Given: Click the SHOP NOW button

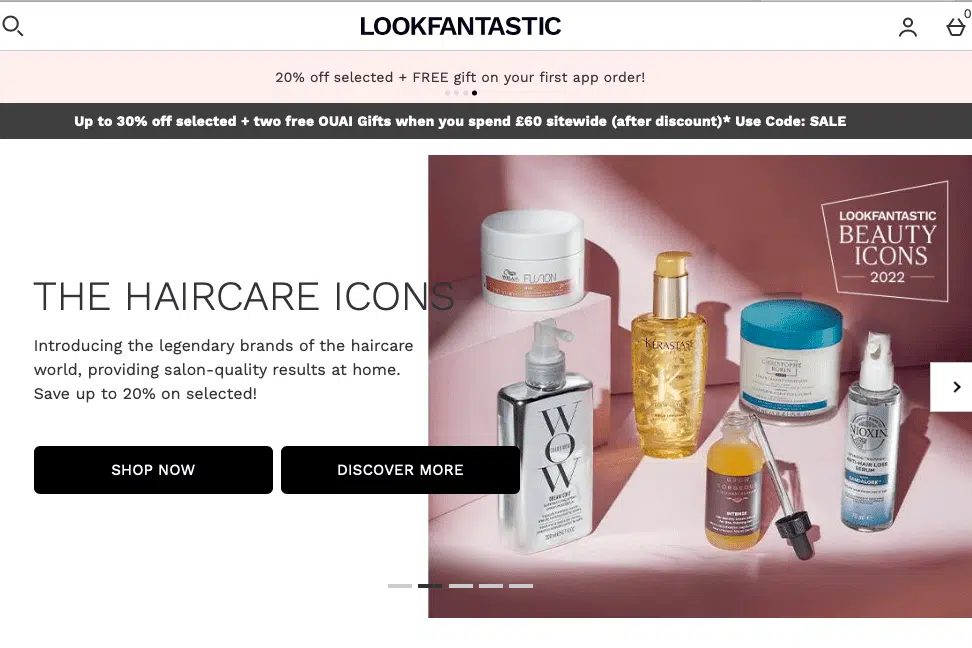Looking at the screenshot, I should tap(153, 470).
